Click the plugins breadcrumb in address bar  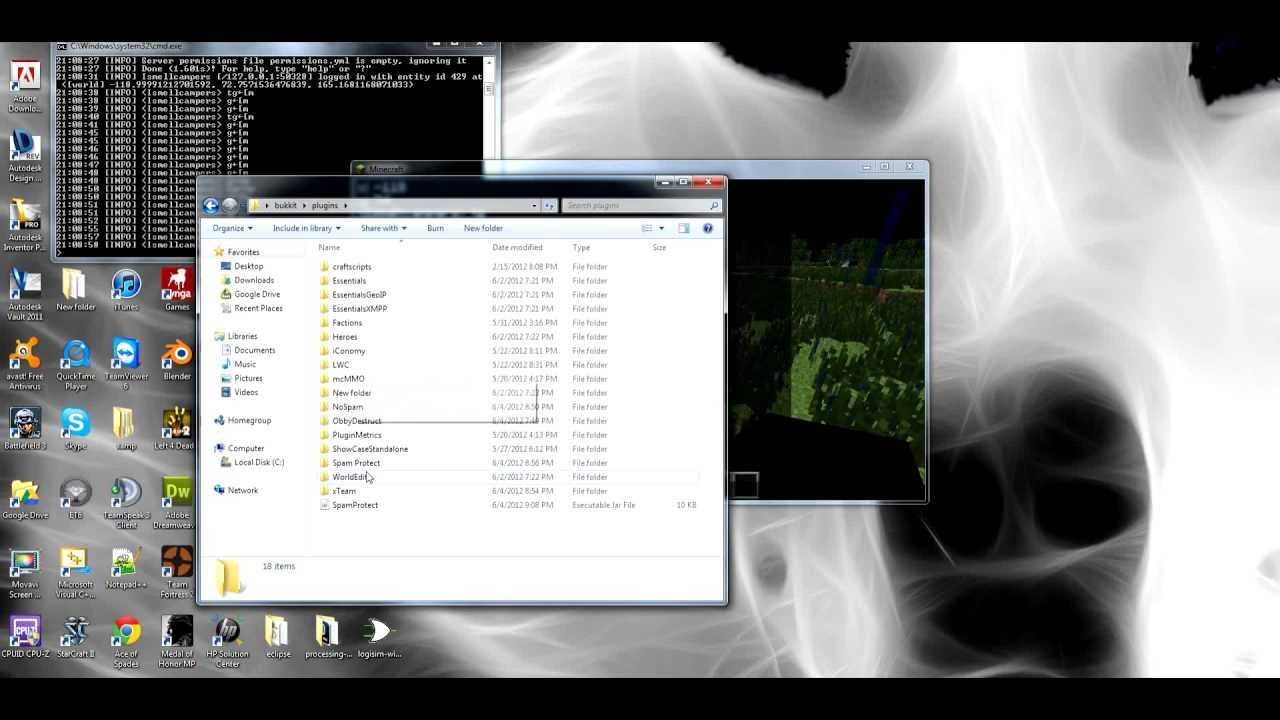click(325, 205)
